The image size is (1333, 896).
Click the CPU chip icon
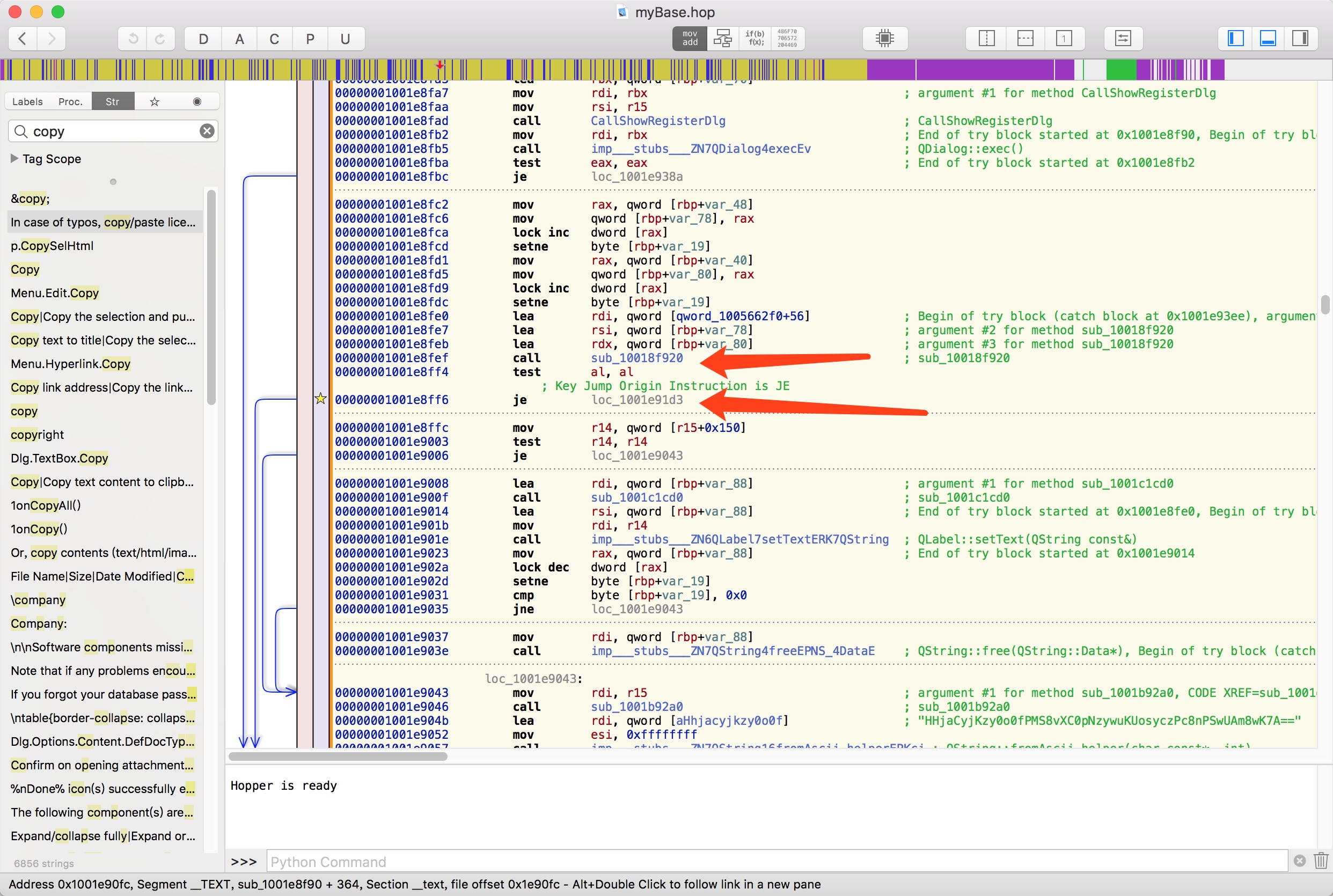tap(884, 39)
